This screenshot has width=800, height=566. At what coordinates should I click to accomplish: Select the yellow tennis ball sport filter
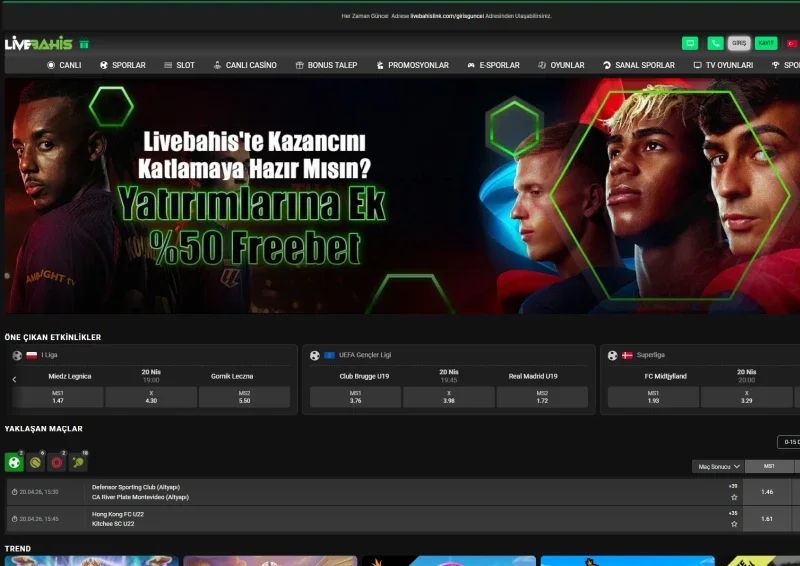[x=36, y=462]
